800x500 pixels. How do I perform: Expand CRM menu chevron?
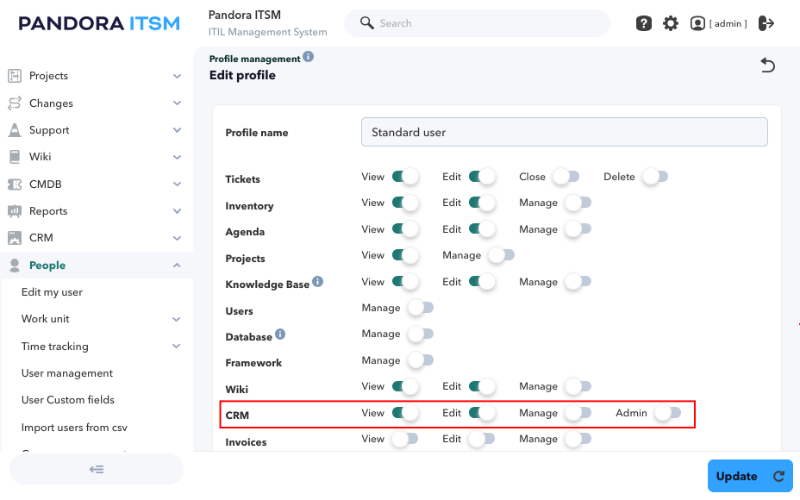(x=177, y=238)
